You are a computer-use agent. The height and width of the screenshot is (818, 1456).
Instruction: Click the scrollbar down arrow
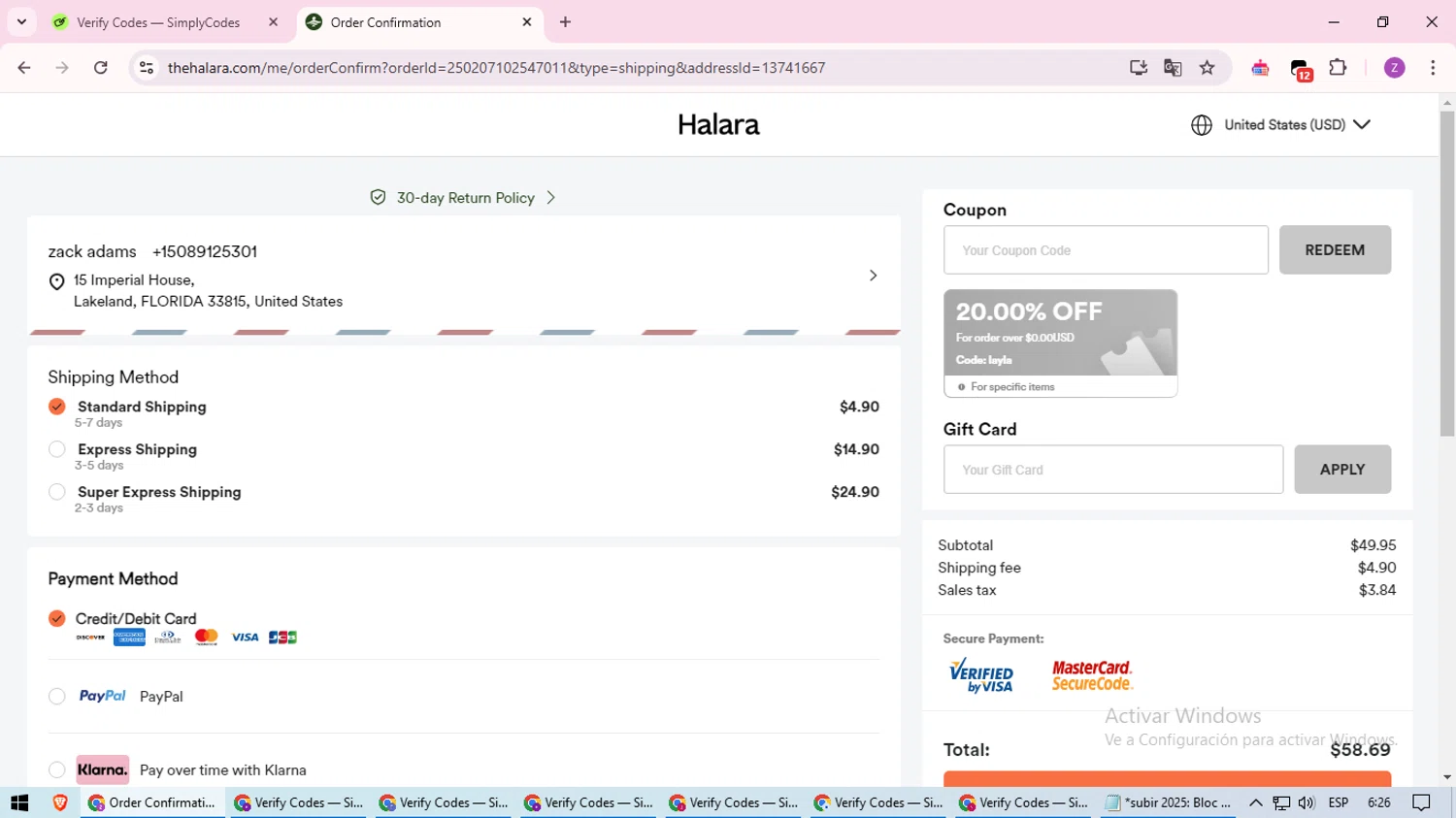[1447, 777]
